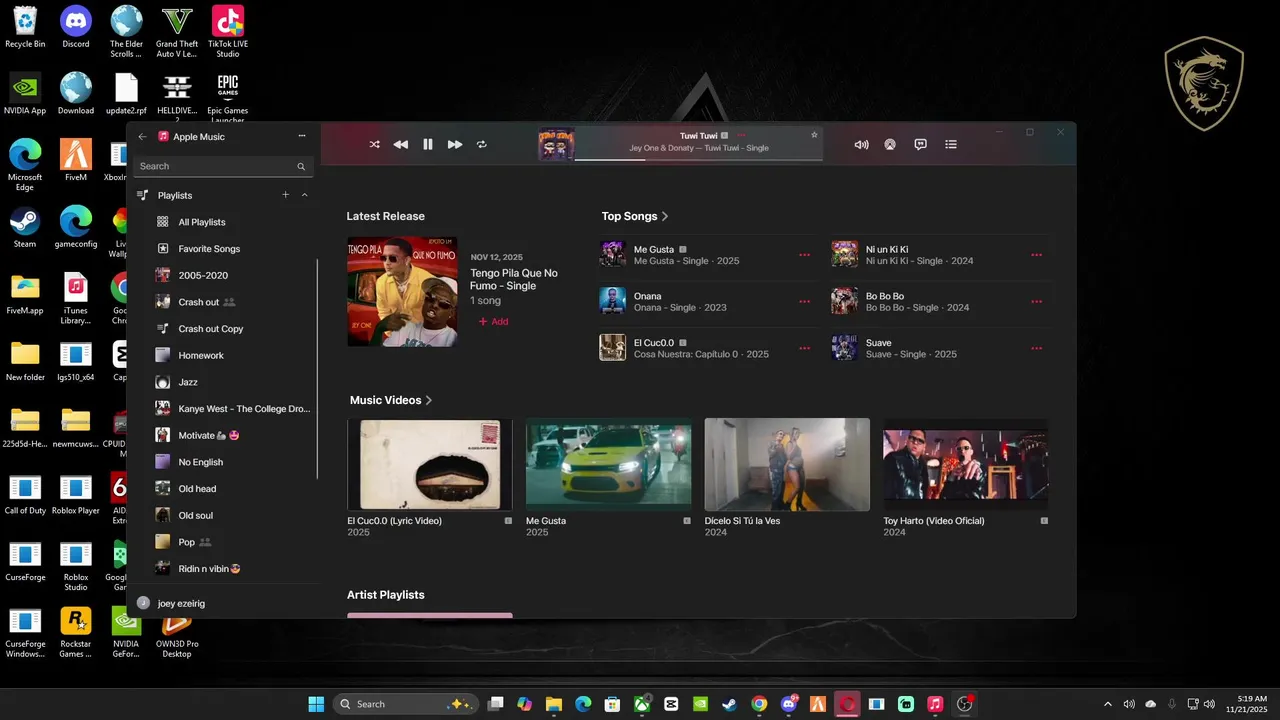Show lyrics panel icon
1280x720 pixels.
(x=921, y=144)
